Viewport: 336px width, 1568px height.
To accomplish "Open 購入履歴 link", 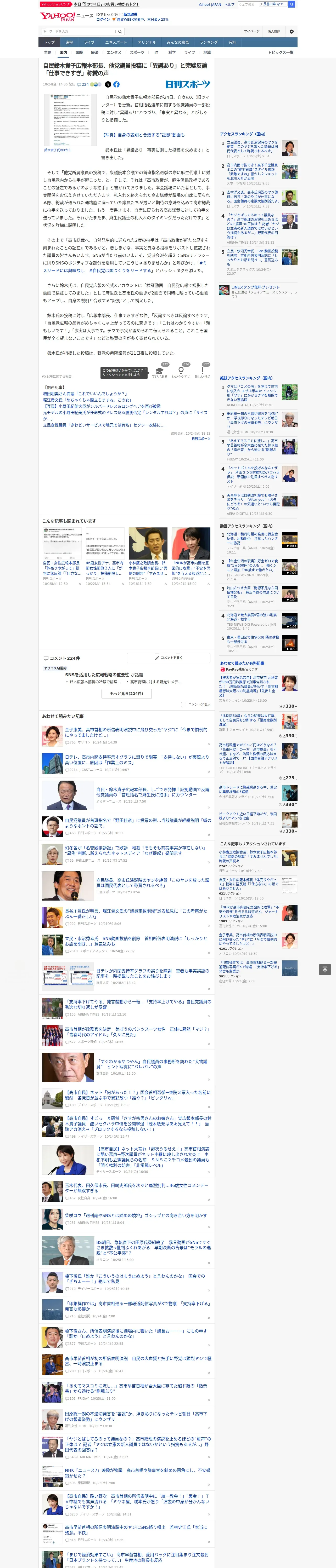I will click(274, 31).
